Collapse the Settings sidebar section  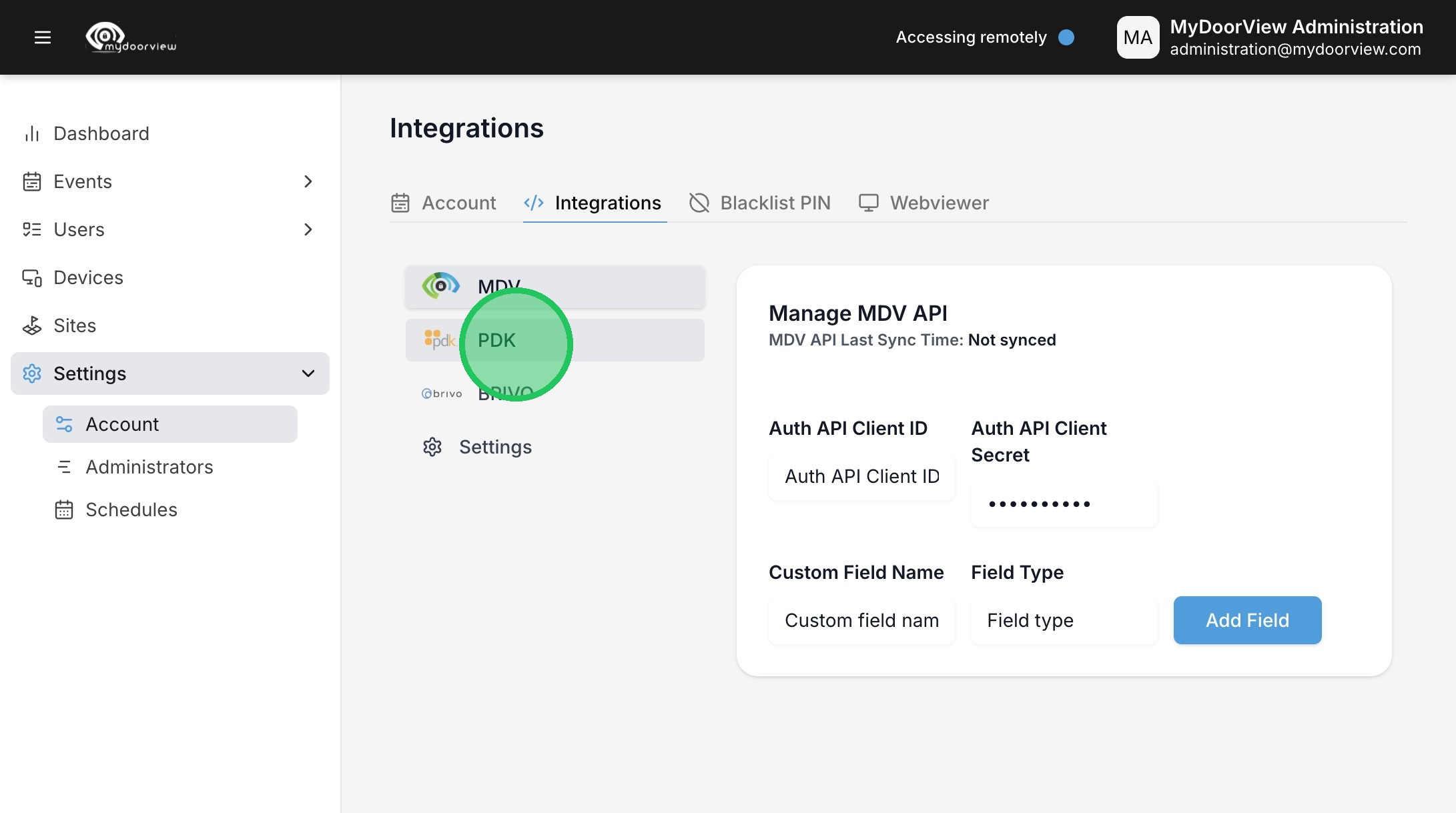(308, 373)
